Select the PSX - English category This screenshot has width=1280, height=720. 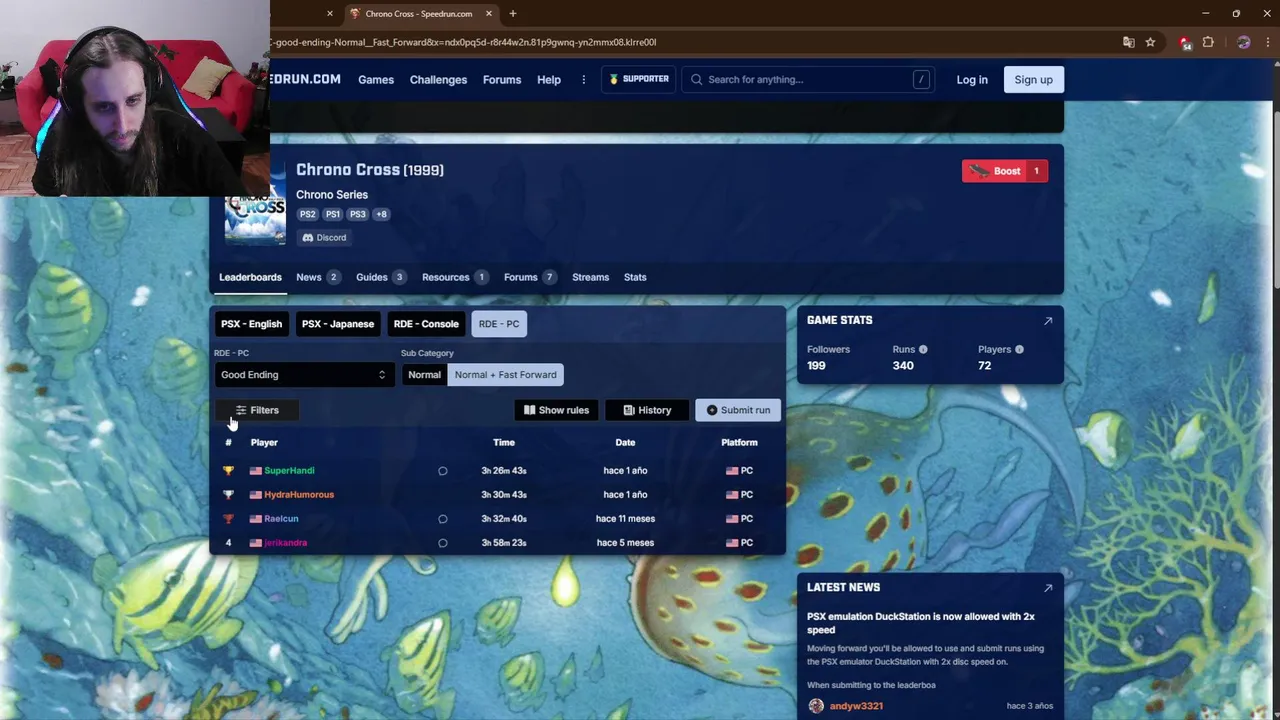point(251,324)
